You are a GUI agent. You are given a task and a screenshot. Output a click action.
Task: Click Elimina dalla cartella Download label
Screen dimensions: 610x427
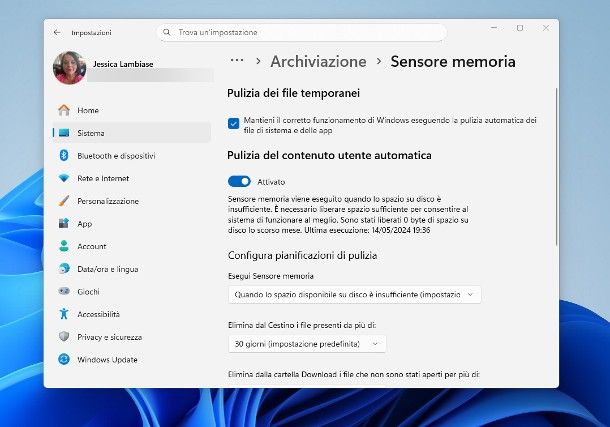[x=354, y=374]
